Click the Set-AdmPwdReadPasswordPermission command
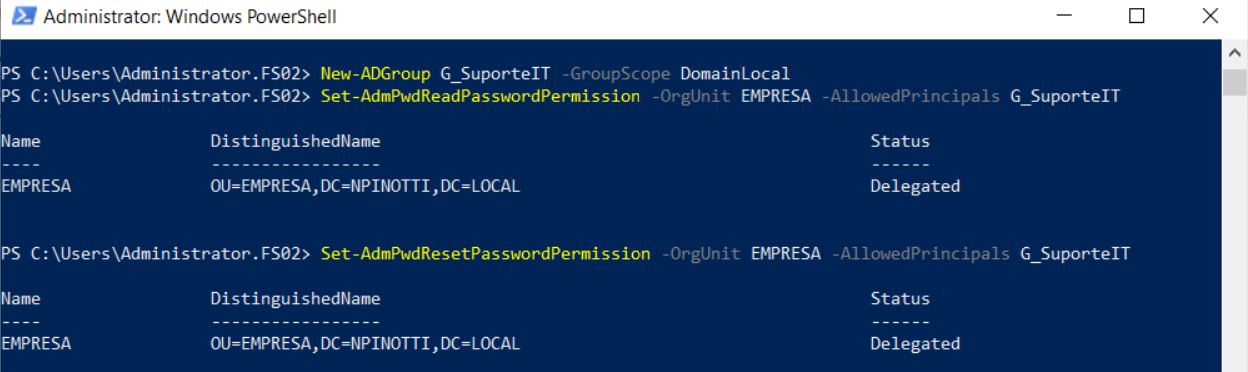The image size is (1248, 372). pyautogui.click(x=480, y=96)
